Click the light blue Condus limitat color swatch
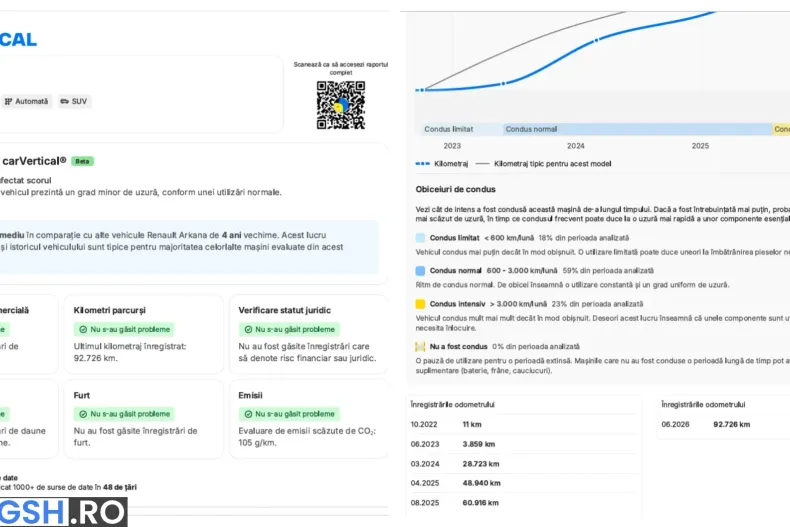The height and width of the screenshot is (527, 790). pyautogui.click(x=420, y=238)
